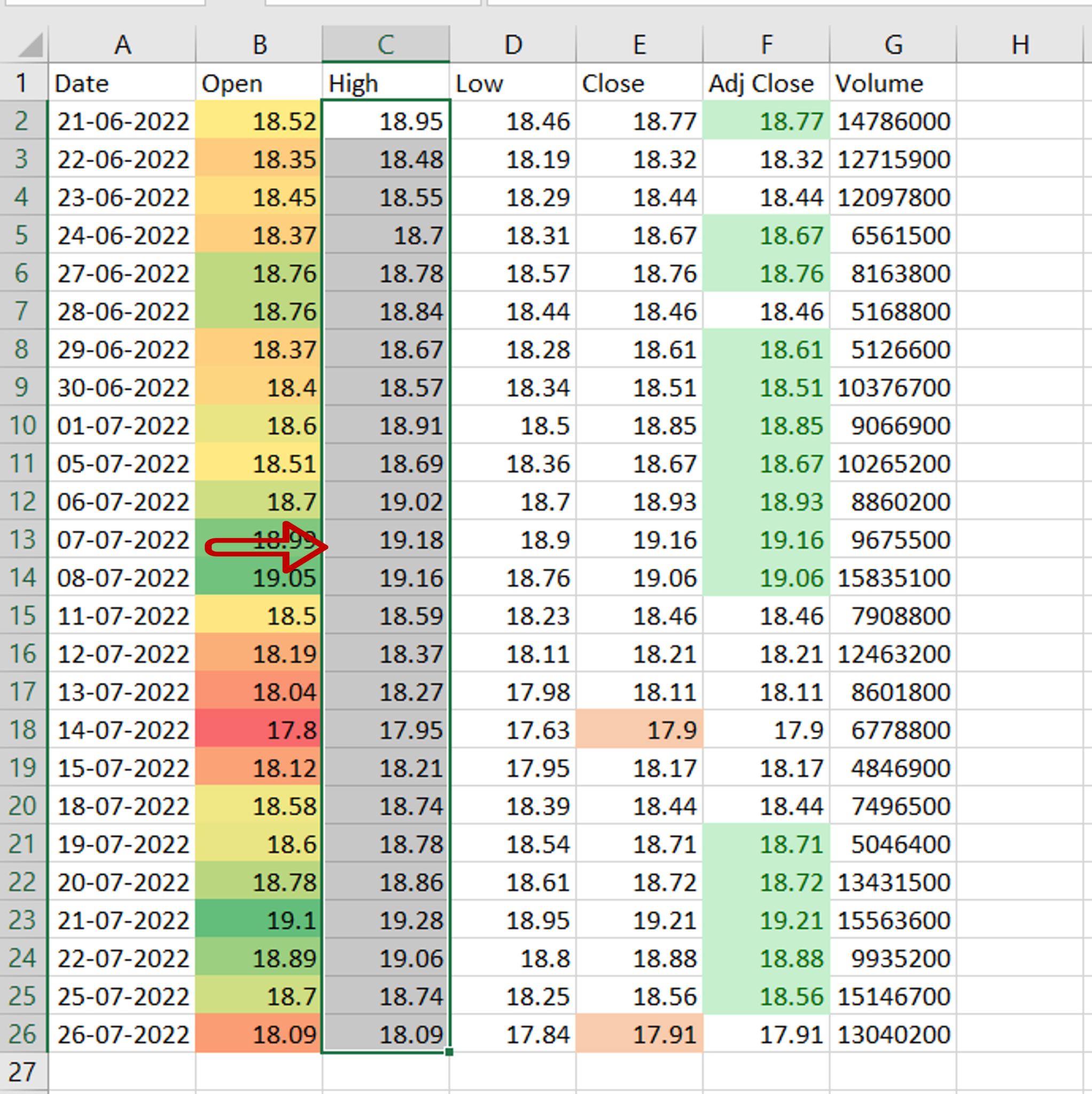1092x1094 pixels.
Task: Select the Low header cell D1
Action: [512, 83]
